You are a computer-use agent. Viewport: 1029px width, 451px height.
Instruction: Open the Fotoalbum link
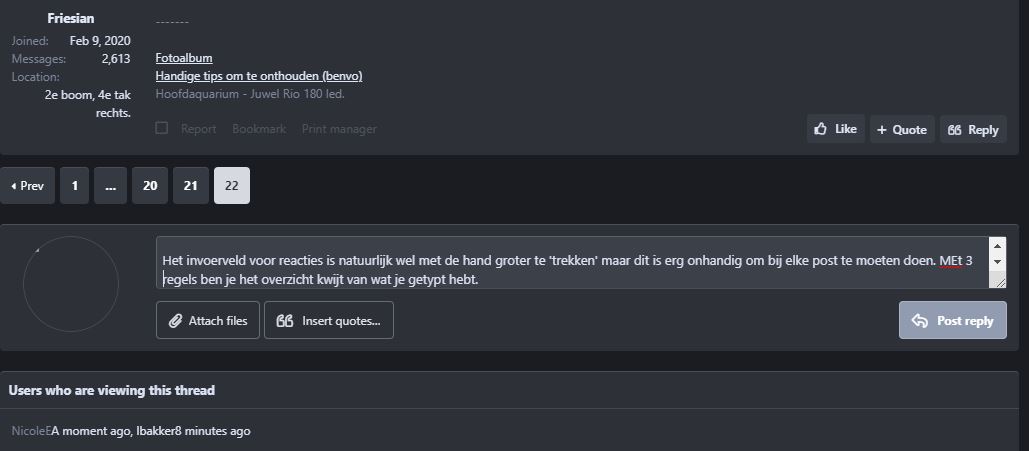click(x=184, y=58)
